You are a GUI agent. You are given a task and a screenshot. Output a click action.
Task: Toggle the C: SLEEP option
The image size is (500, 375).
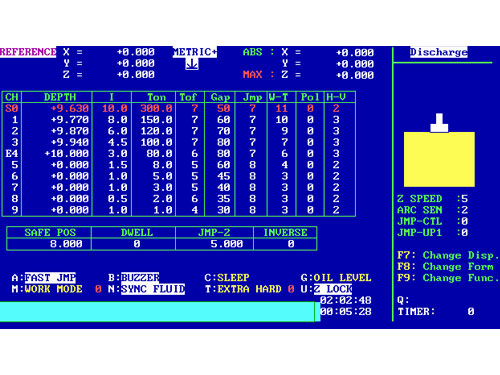[x=227, y=278]
